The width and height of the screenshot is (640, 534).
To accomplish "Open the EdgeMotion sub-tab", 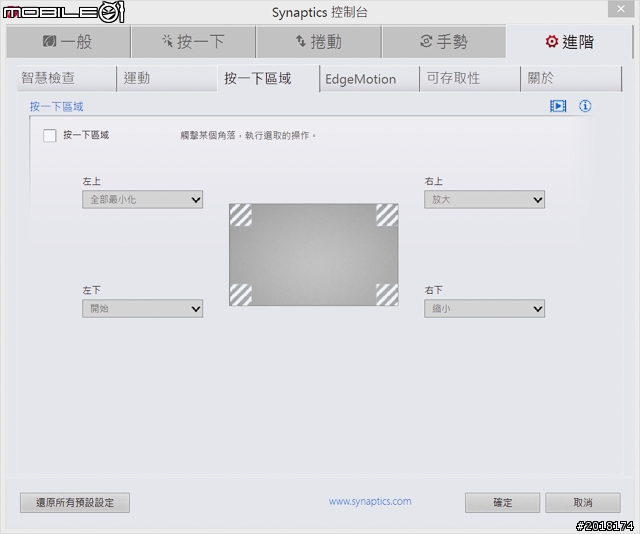I will (369, 78).
